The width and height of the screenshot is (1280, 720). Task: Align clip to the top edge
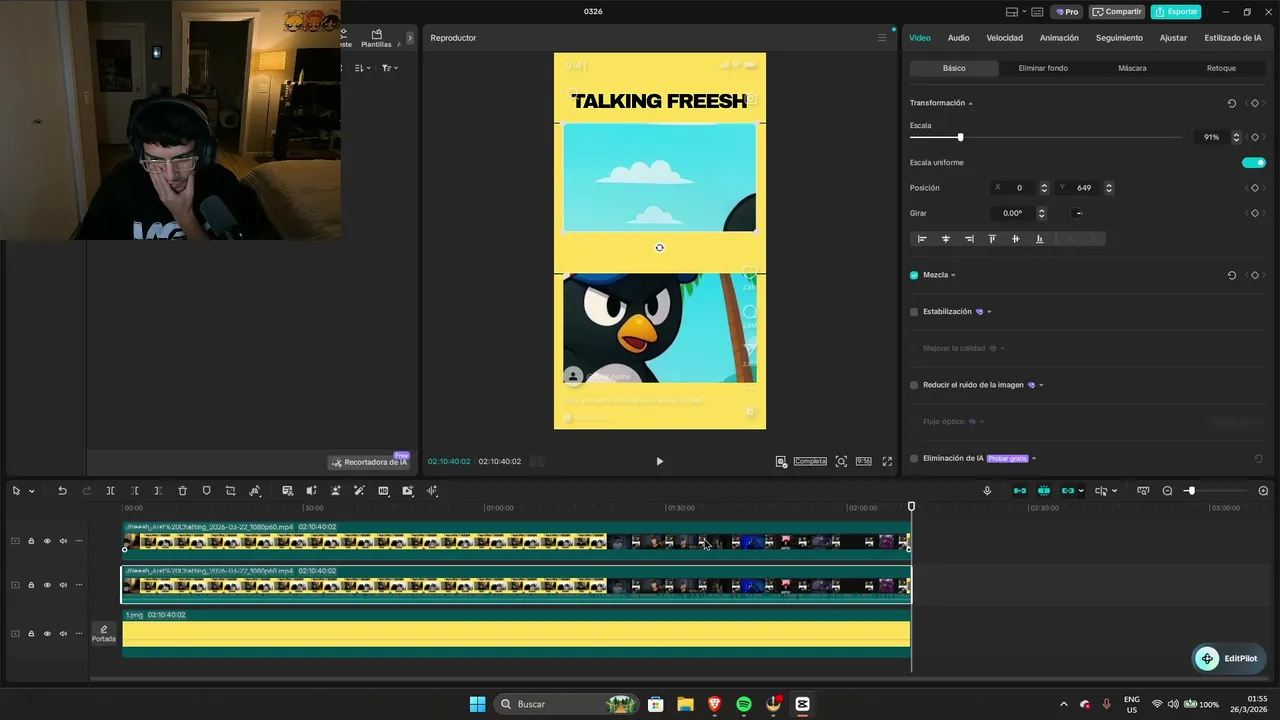(992, 239)
